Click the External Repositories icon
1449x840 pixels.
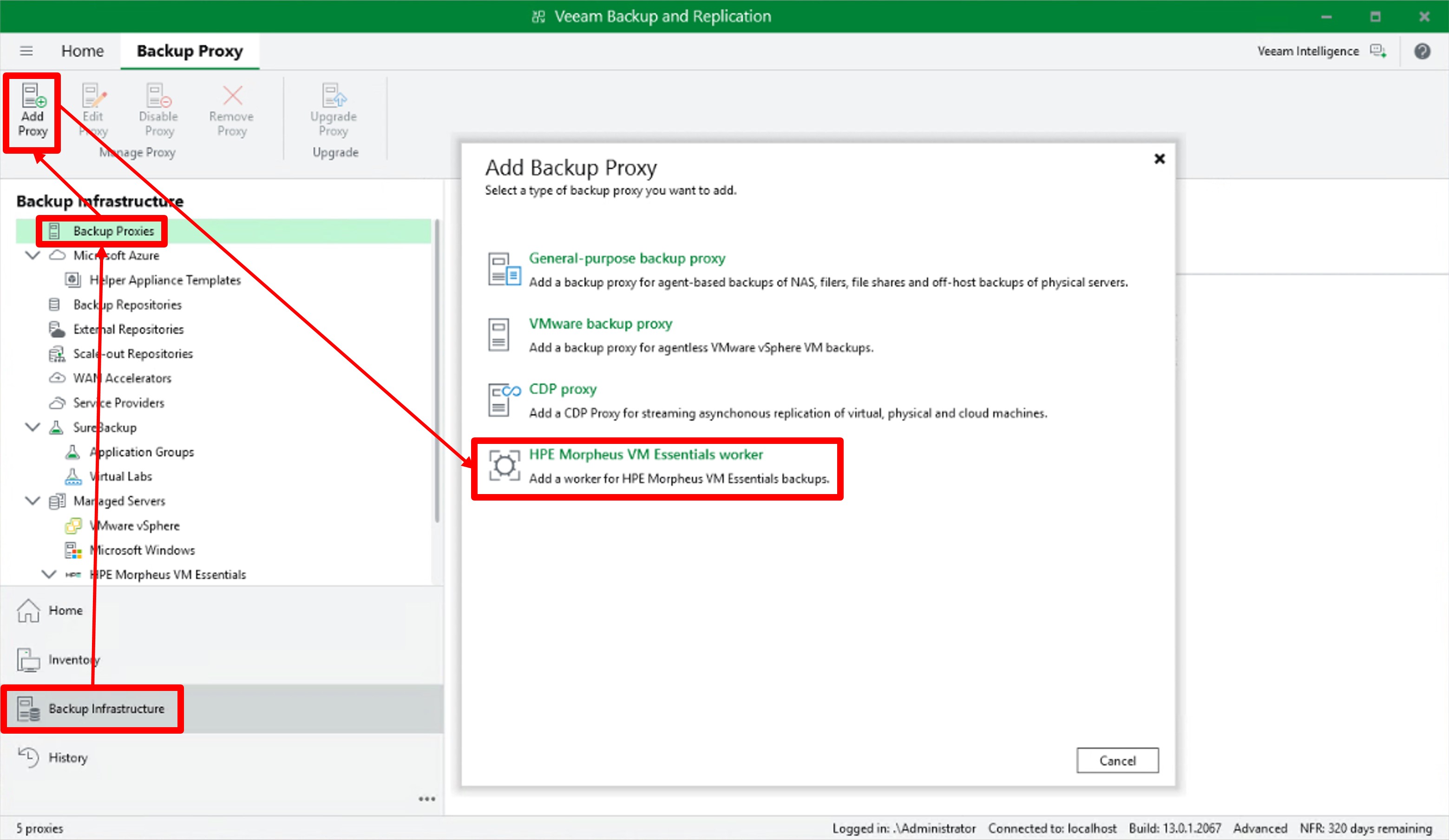click(56, 329)
